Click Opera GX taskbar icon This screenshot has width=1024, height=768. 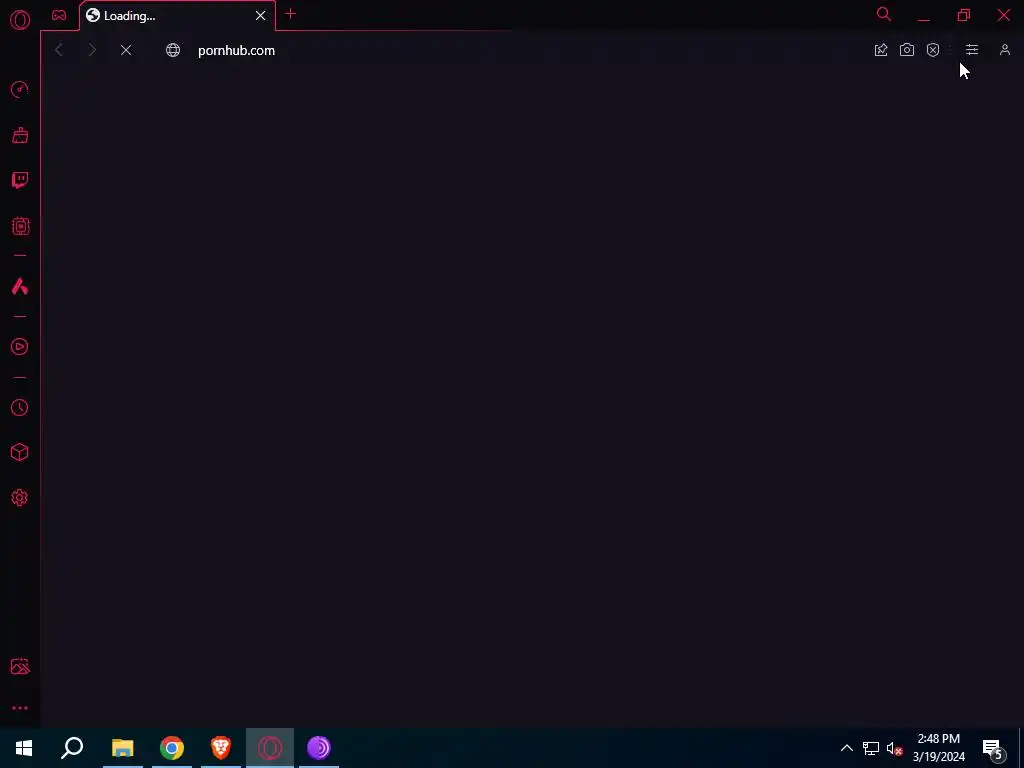270,748
